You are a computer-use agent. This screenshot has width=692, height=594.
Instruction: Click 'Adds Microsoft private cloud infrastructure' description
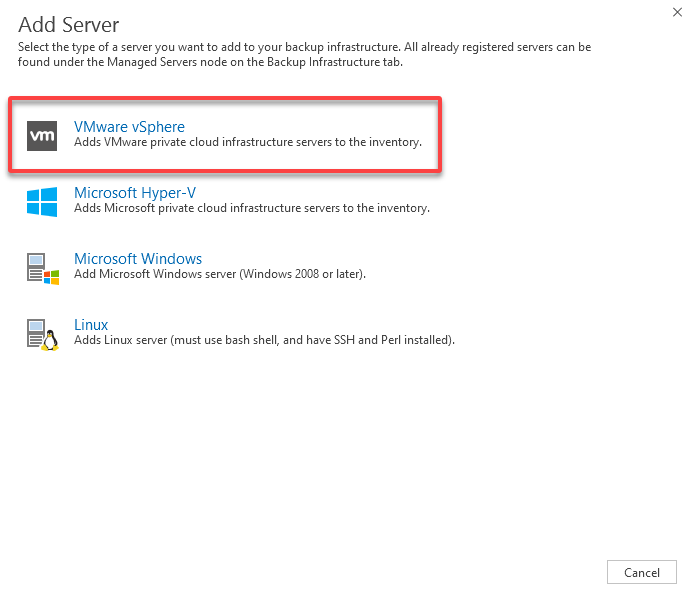pos(252,208)
